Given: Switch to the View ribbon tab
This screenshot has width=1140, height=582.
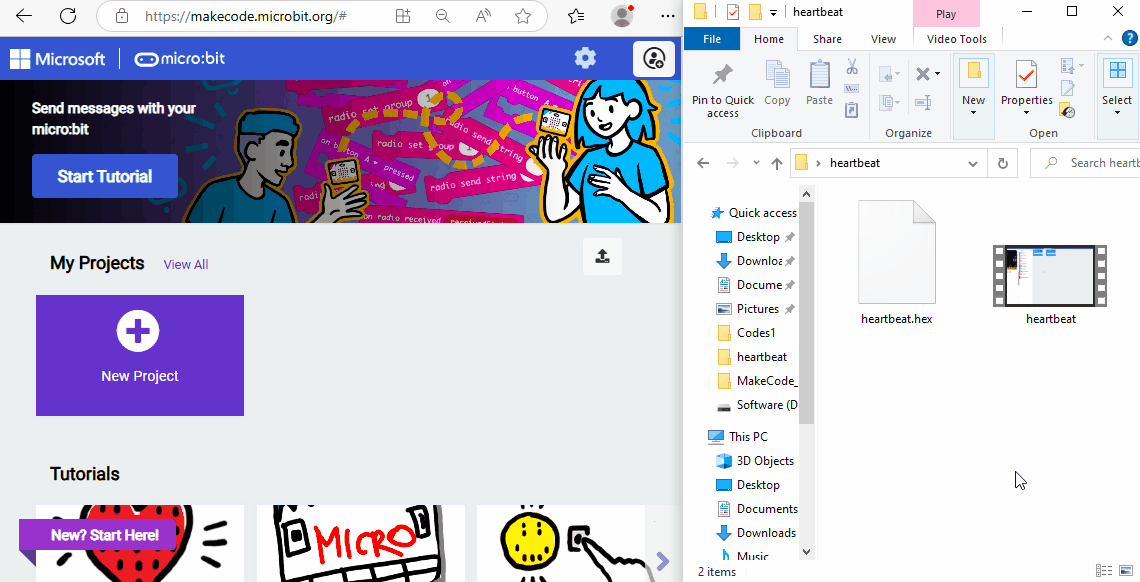Looking at the screenshot, I should 883,39.
